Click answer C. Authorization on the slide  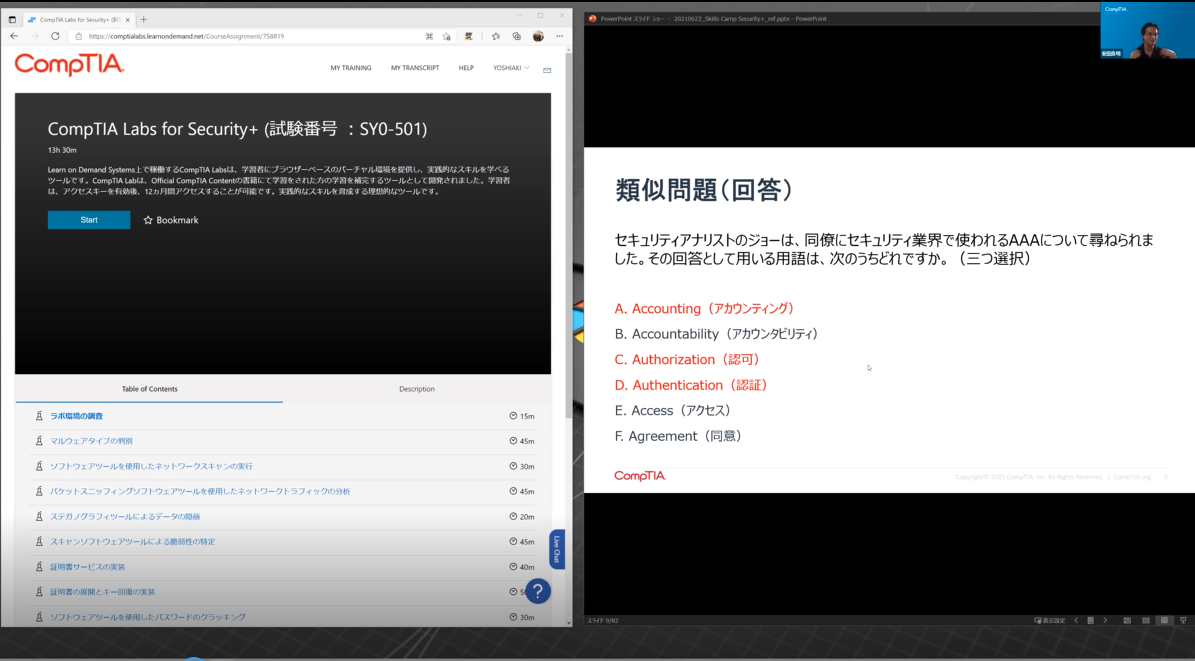click(x=687, y=359)
